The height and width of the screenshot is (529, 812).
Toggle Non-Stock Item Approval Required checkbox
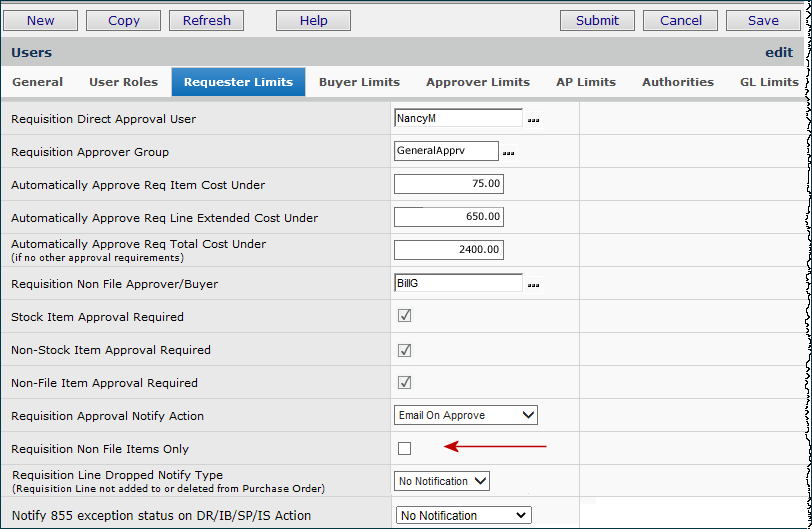404,350
